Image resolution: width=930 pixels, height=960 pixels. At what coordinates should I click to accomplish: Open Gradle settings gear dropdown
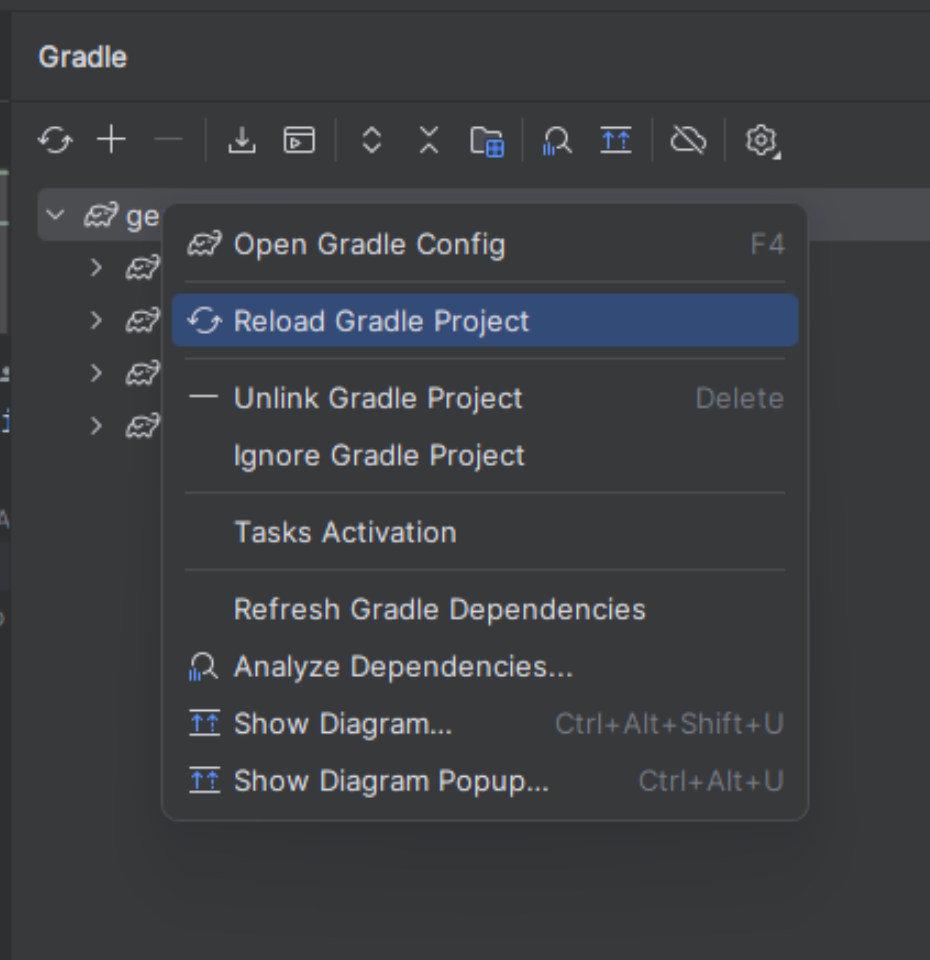pyautogui.click(x=762, y=141)
